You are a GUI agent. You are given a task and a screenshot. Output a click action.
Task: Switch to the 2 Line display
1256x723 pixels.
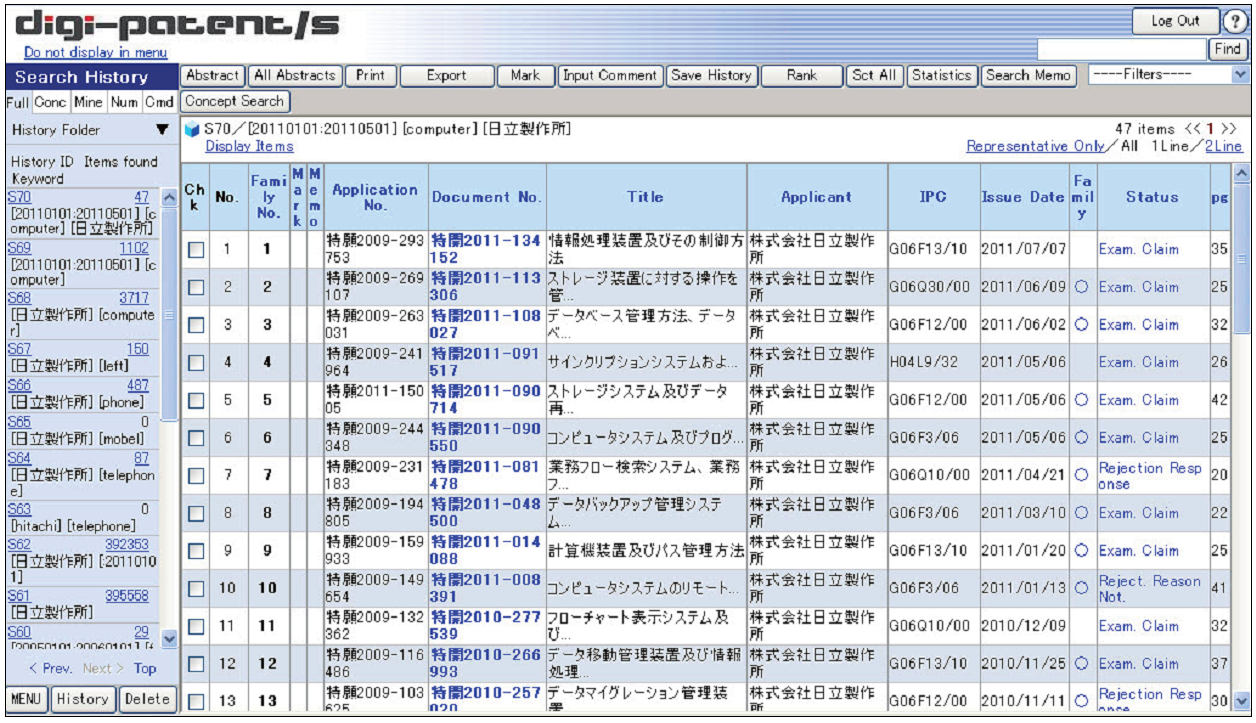(x=1222, y=146)
